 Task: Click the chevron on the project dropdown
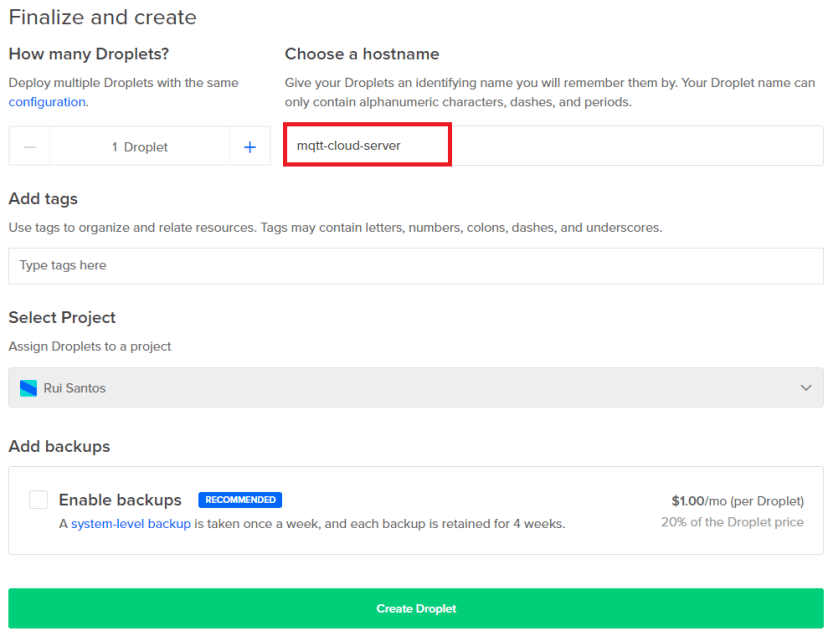coord(806,387)
